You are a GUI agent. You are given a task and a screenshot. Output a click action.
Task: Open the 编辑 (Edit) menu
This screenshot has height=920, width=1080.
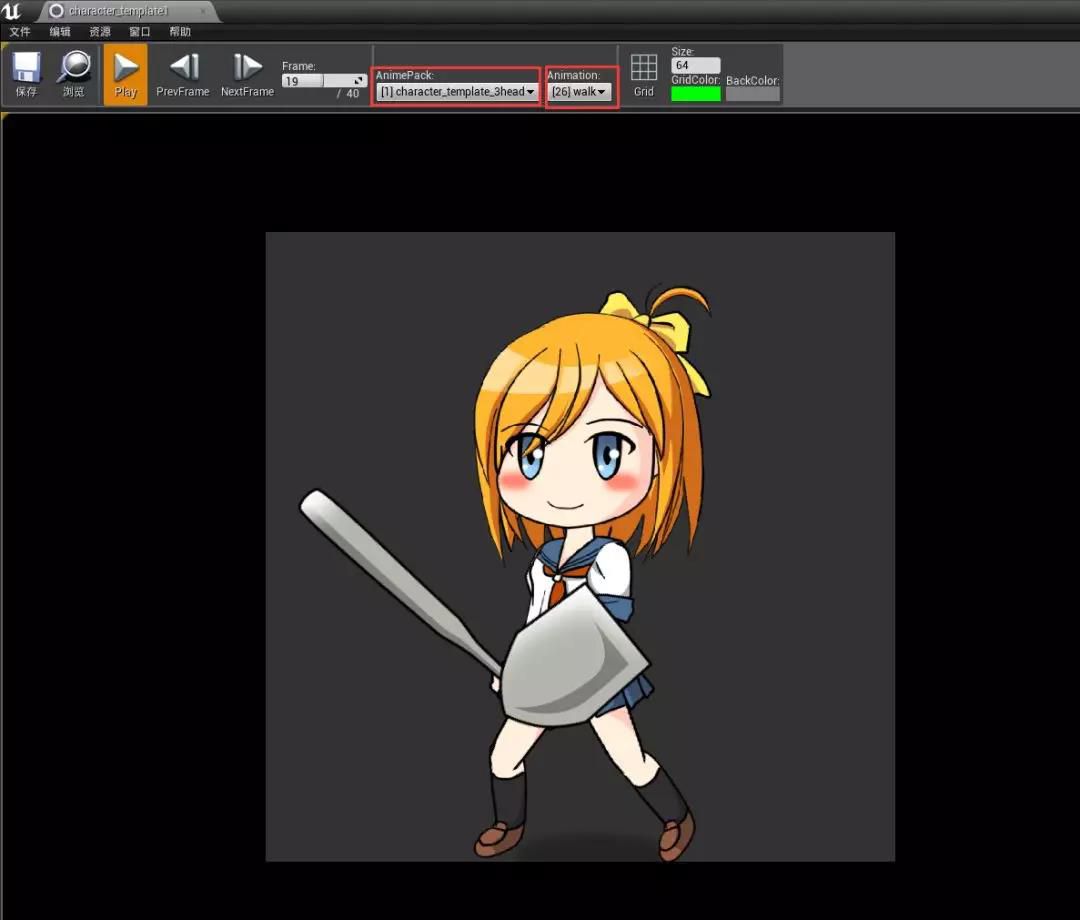tap(60, 32)
